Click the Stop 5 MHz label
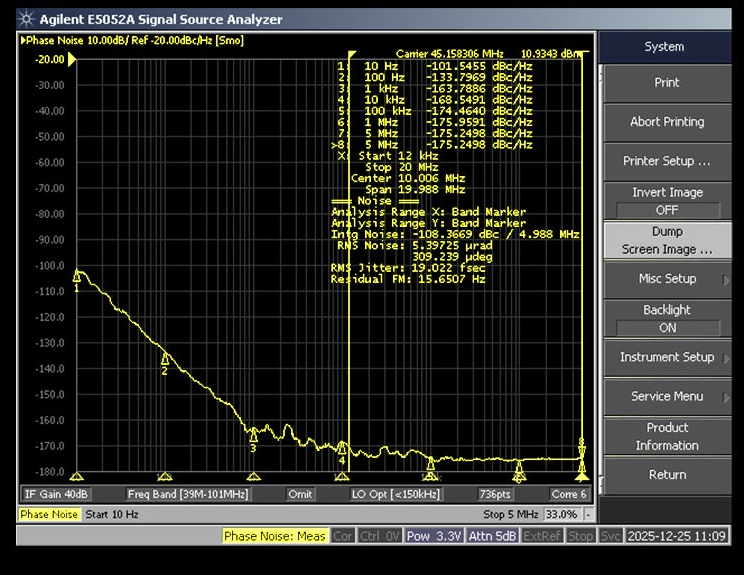744x575 pixels. coord(511,515)
